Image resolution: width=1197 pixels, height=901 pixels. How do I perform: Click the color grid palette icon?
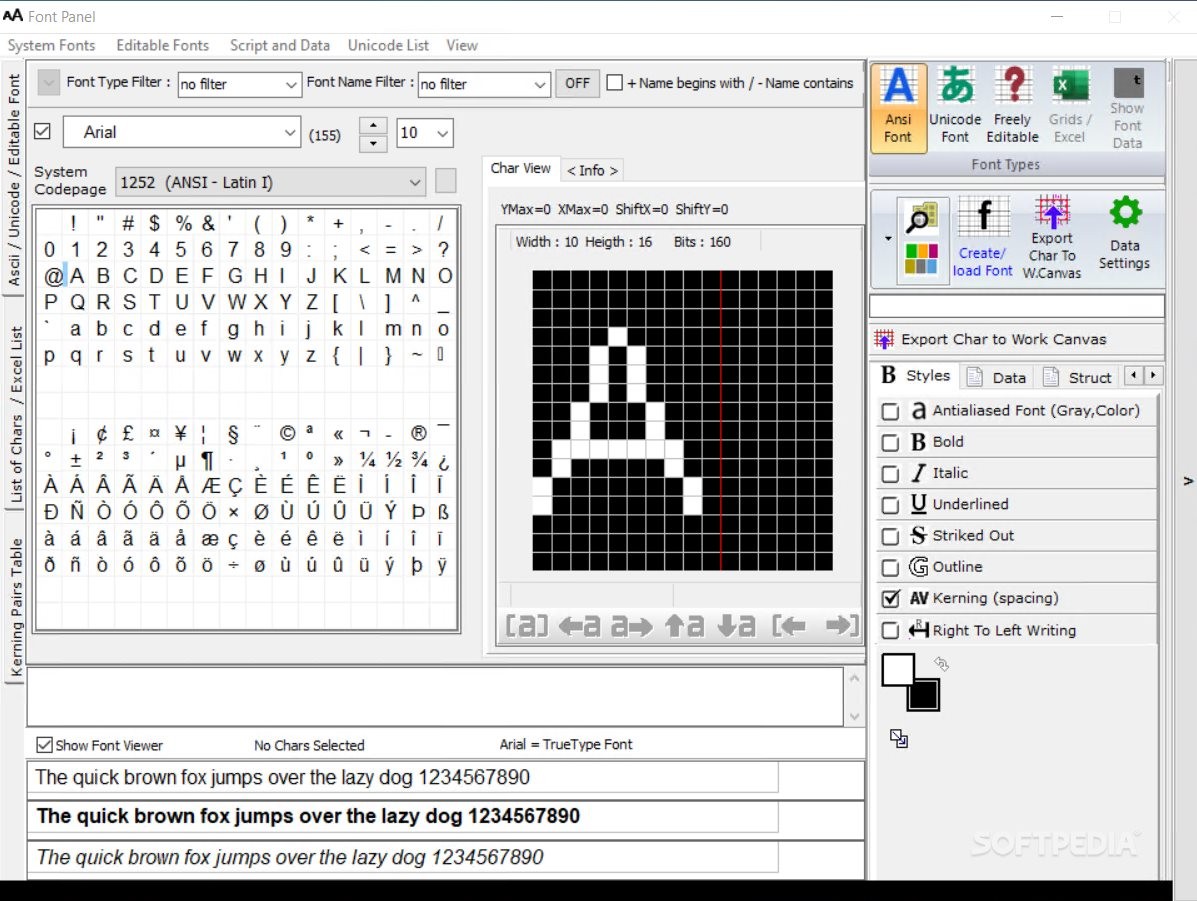[x=921, y=260]
